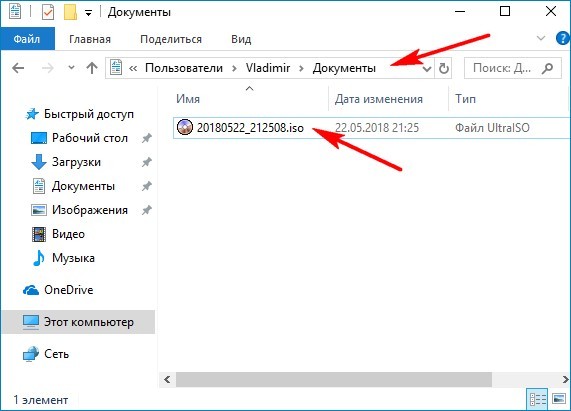Open Загрузки in navigation pane
Screen dimensions: 571x411
[x=76, y=162]
